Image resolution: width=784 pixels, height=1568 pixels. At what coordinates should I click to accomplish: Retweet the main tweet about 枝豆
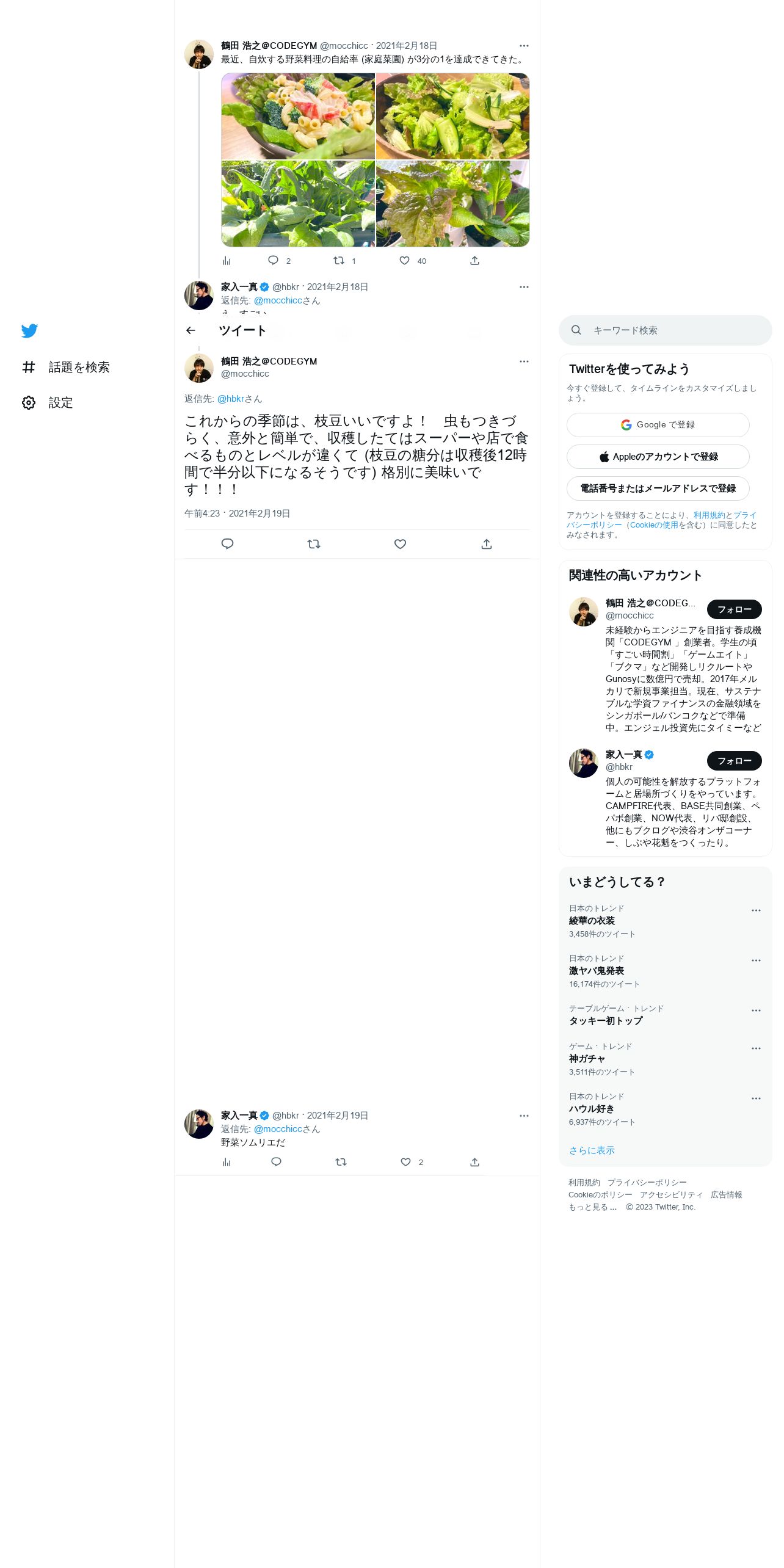[x=314, y=544]
